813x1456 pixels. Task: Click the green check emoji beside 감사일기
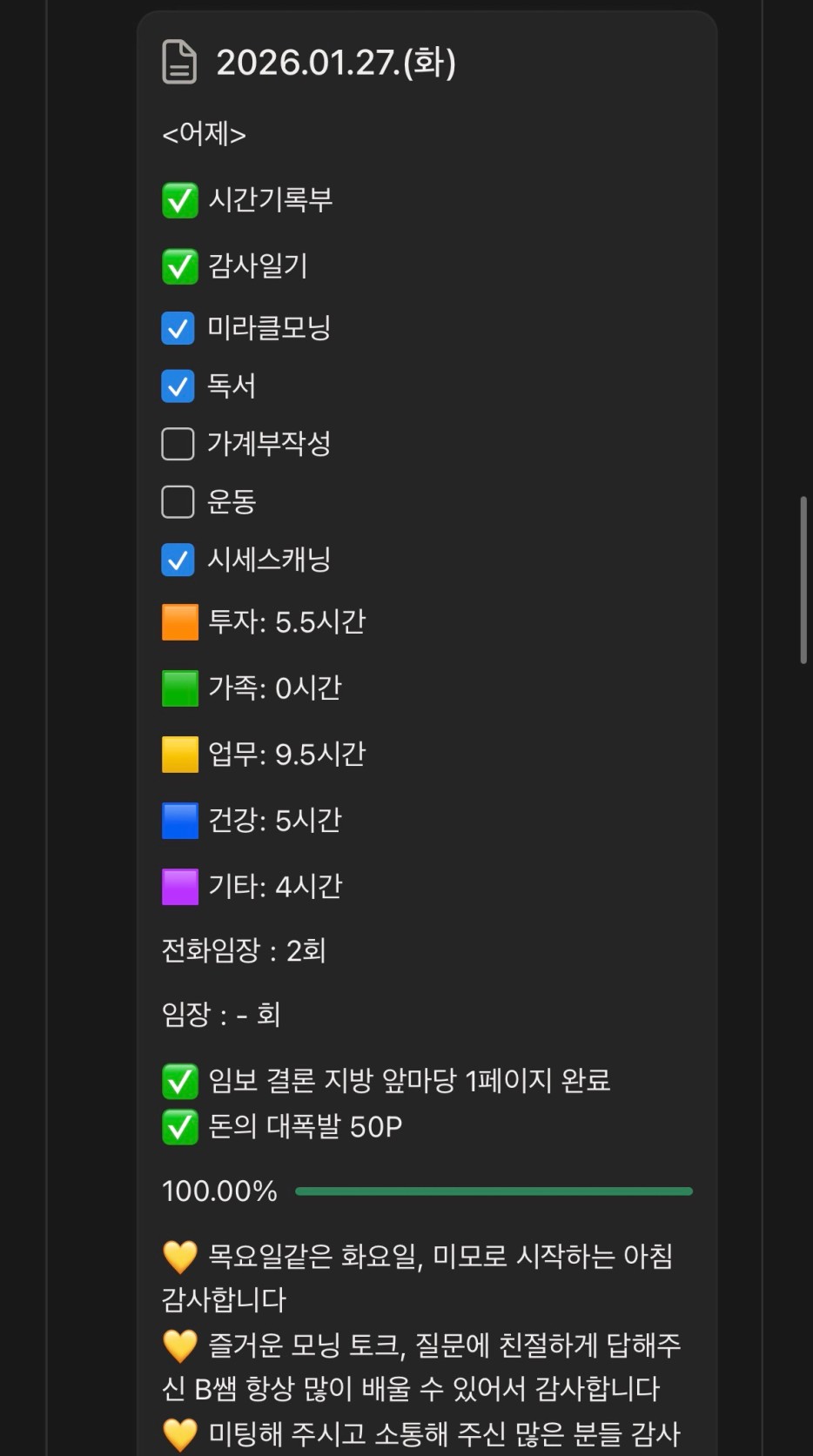tap(179, 266)
